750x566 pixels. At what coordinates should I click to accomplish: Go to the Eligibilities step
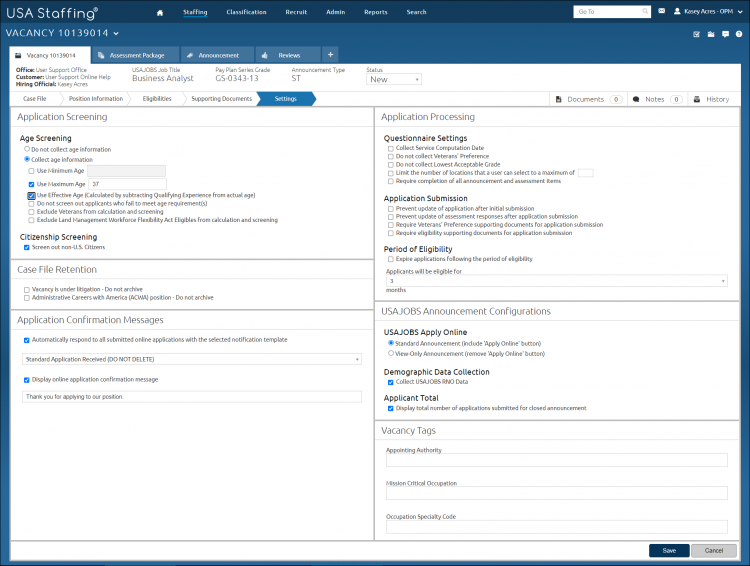(157, 99)
